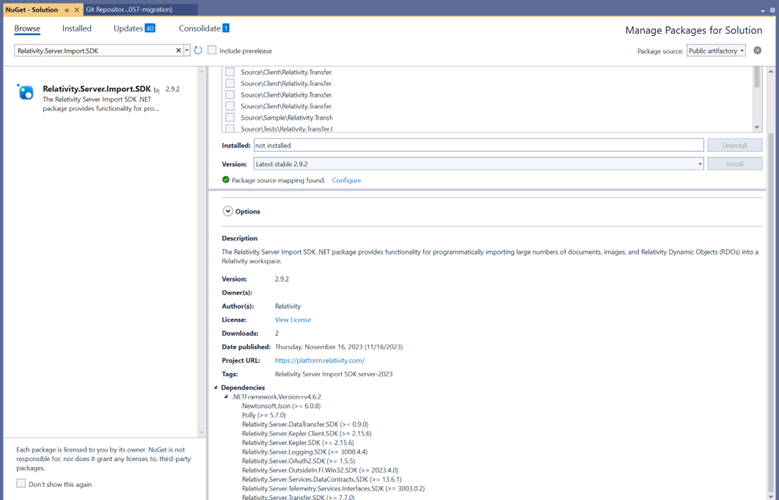Click the details pane vertical scrollbar thumb
Image resolution: width=779 pixels, height=500 pixels.
click(771, 313)
